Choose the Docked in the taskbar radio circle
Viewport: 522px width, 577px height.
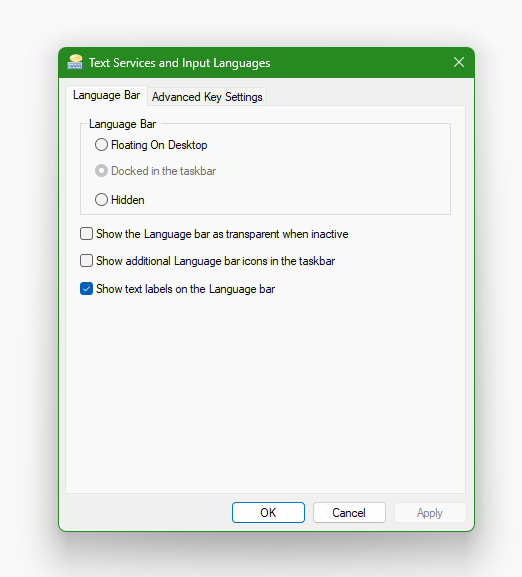pyautogui.click(x=101, y=171)
